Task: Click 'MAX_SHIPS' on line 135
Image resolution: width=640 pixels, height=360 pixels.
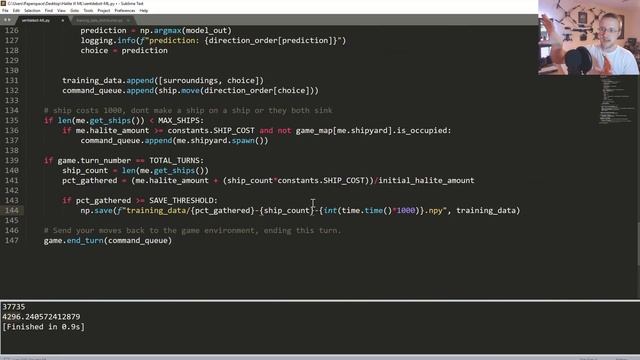Action: 178,120
